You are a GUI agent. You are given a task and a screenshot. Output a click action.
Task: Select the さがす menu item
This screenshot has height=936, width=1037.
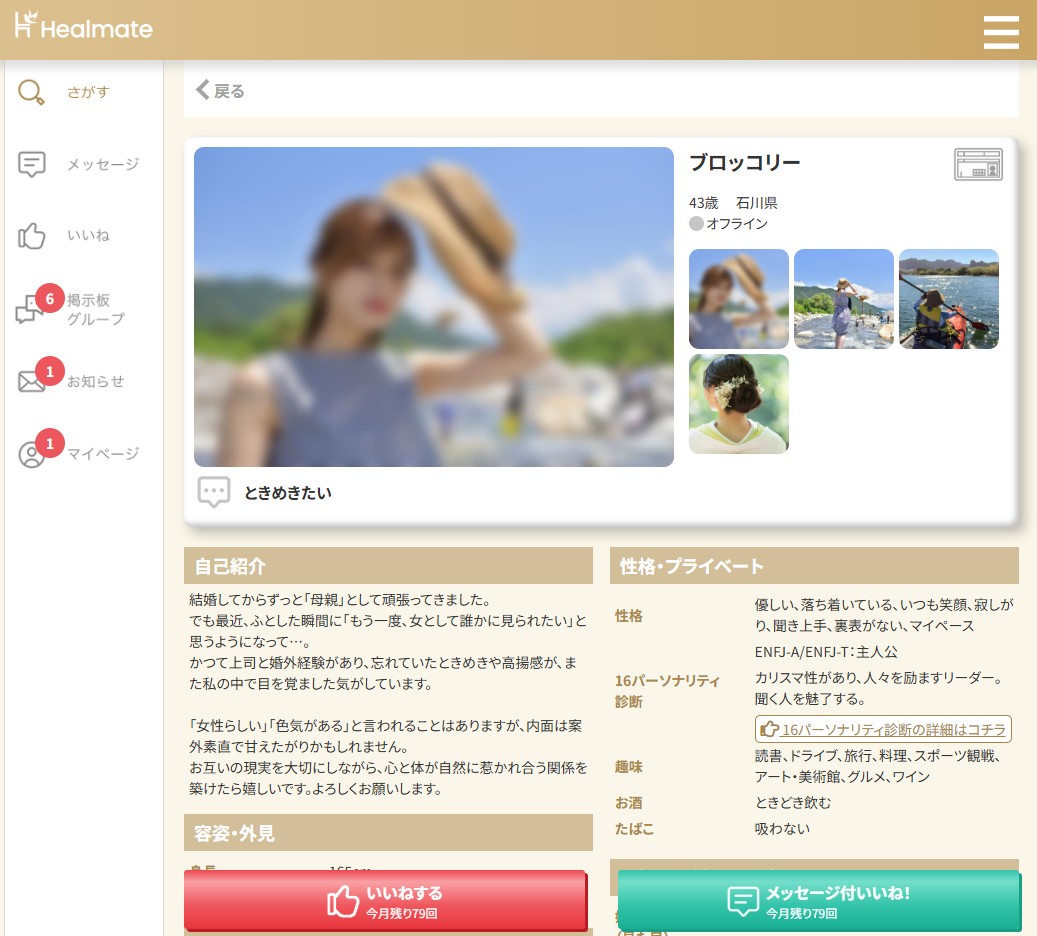point(88,92)
